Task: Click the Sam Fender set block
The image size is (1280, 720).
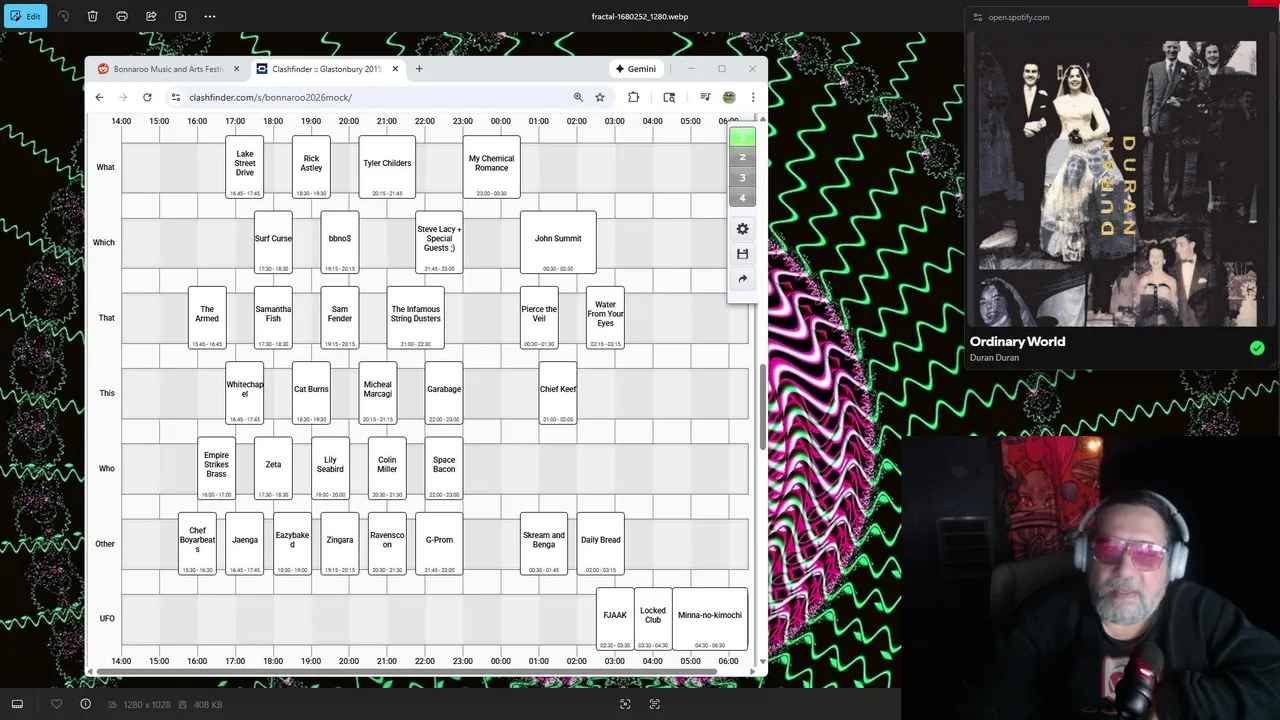Action: point(340,318)
